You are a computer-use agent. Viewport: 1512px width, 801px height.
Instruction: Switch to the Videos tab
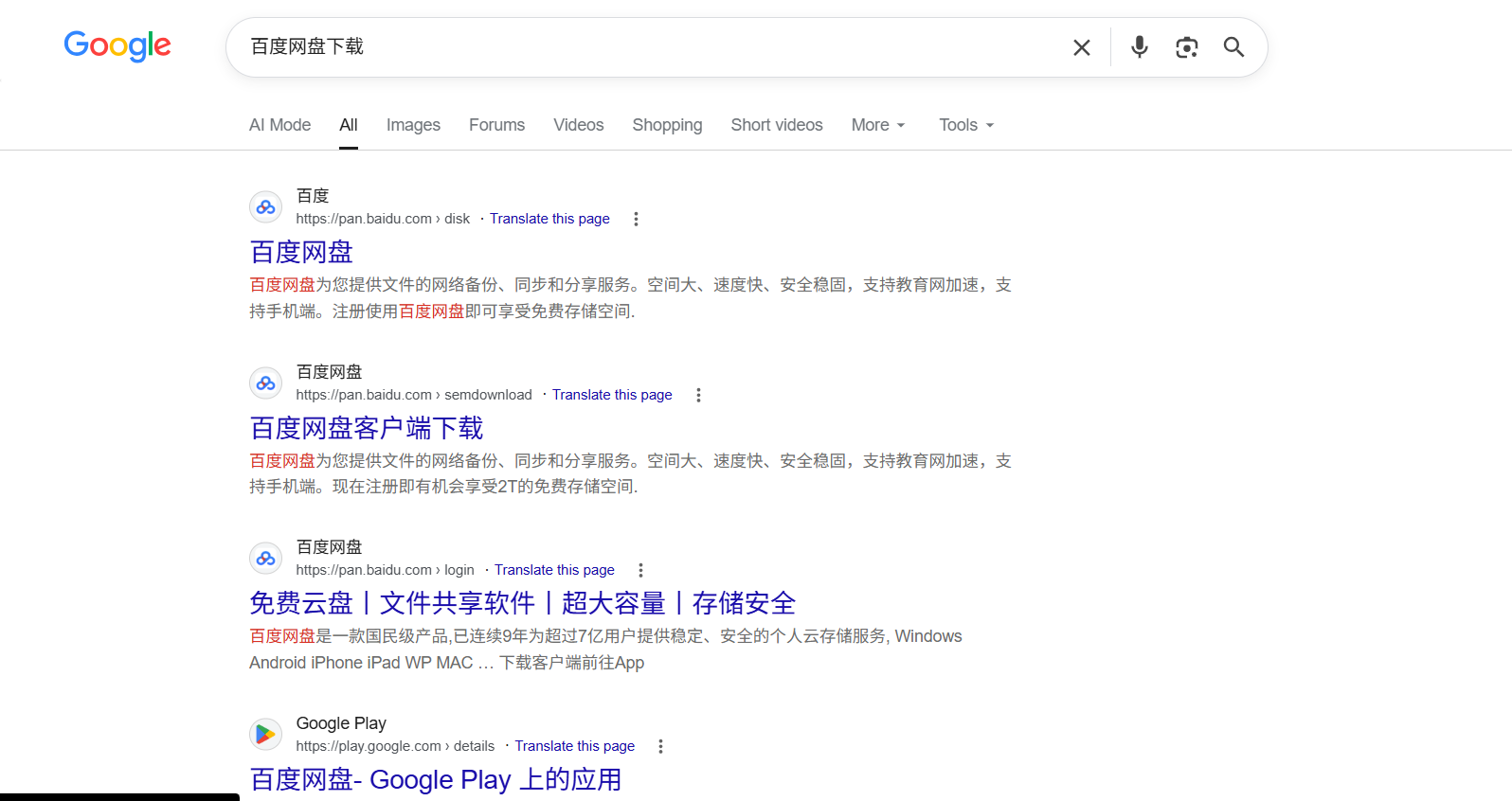click(x=578, y=125)
